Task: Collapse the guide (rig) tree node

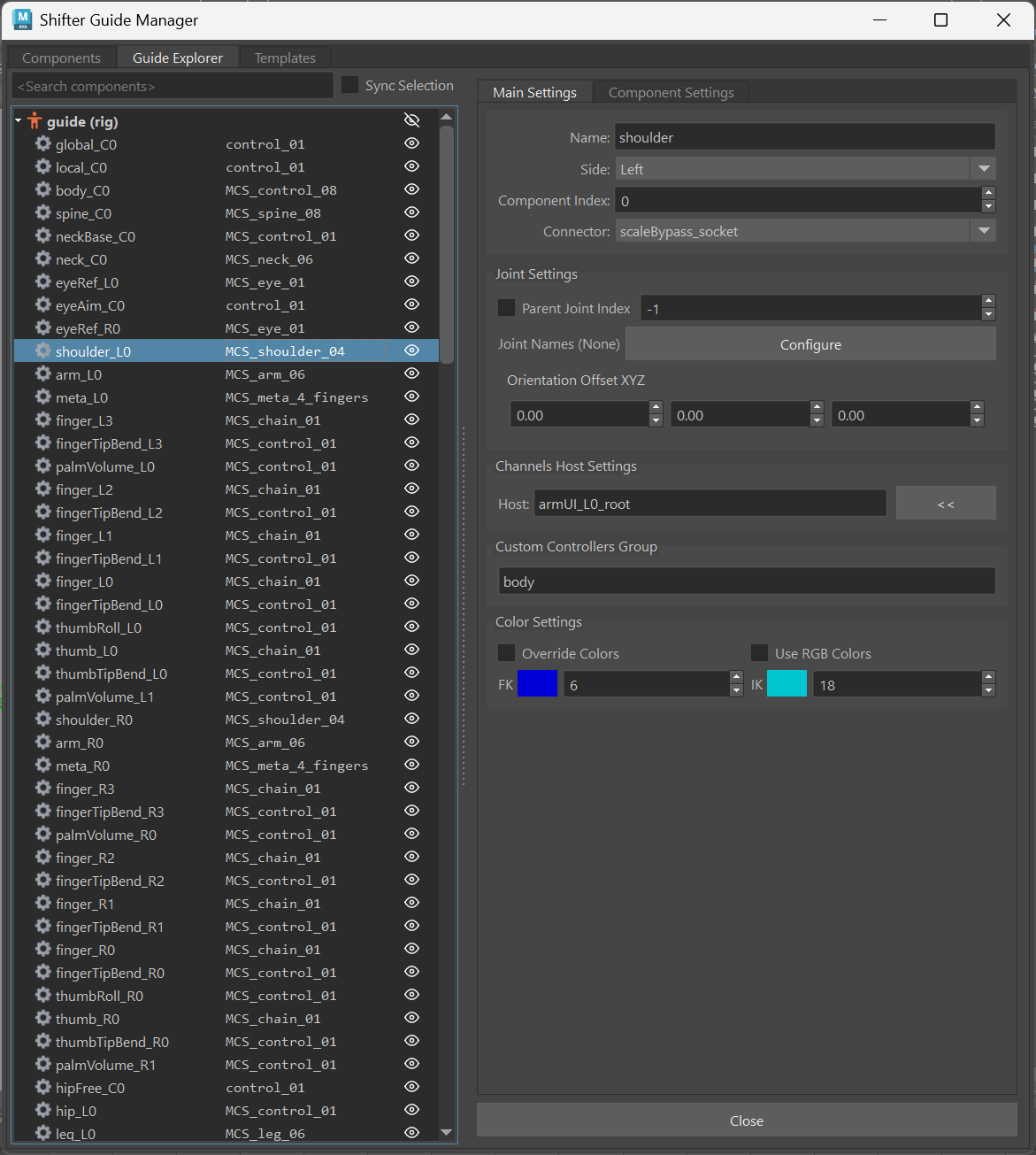Action: (19, 120)
